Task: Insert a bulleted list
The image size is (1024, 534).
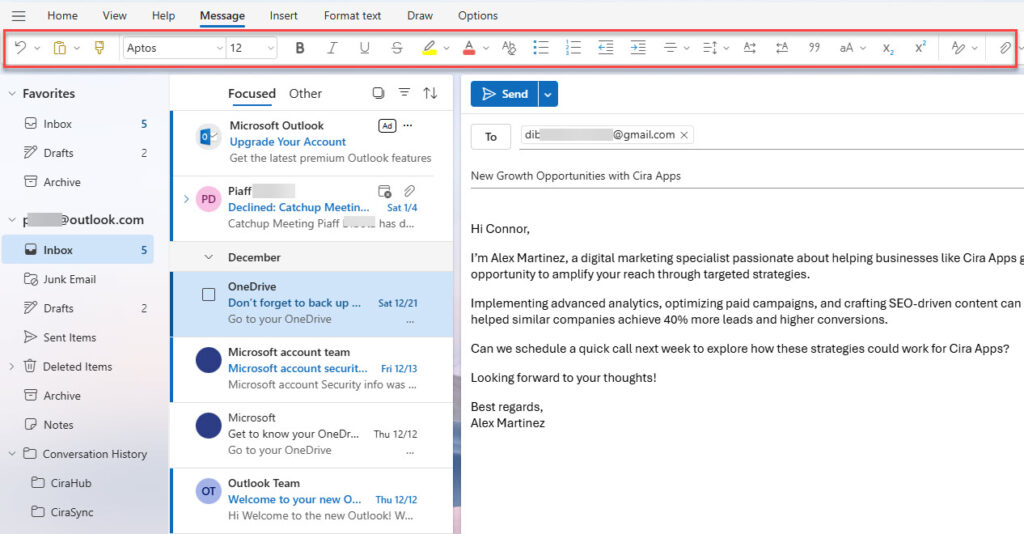Action: click(541, 47)
